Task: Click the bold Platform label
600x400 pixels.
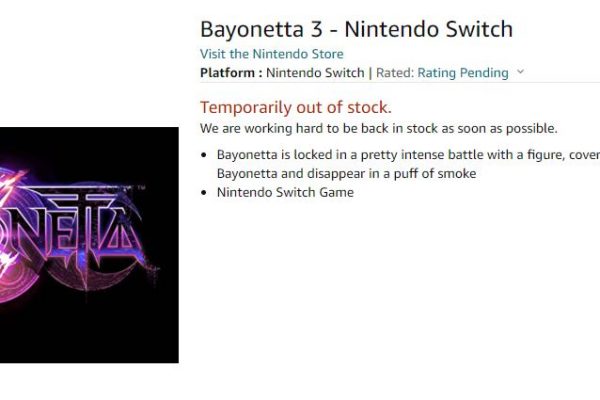Action: (x=231, y=73)
